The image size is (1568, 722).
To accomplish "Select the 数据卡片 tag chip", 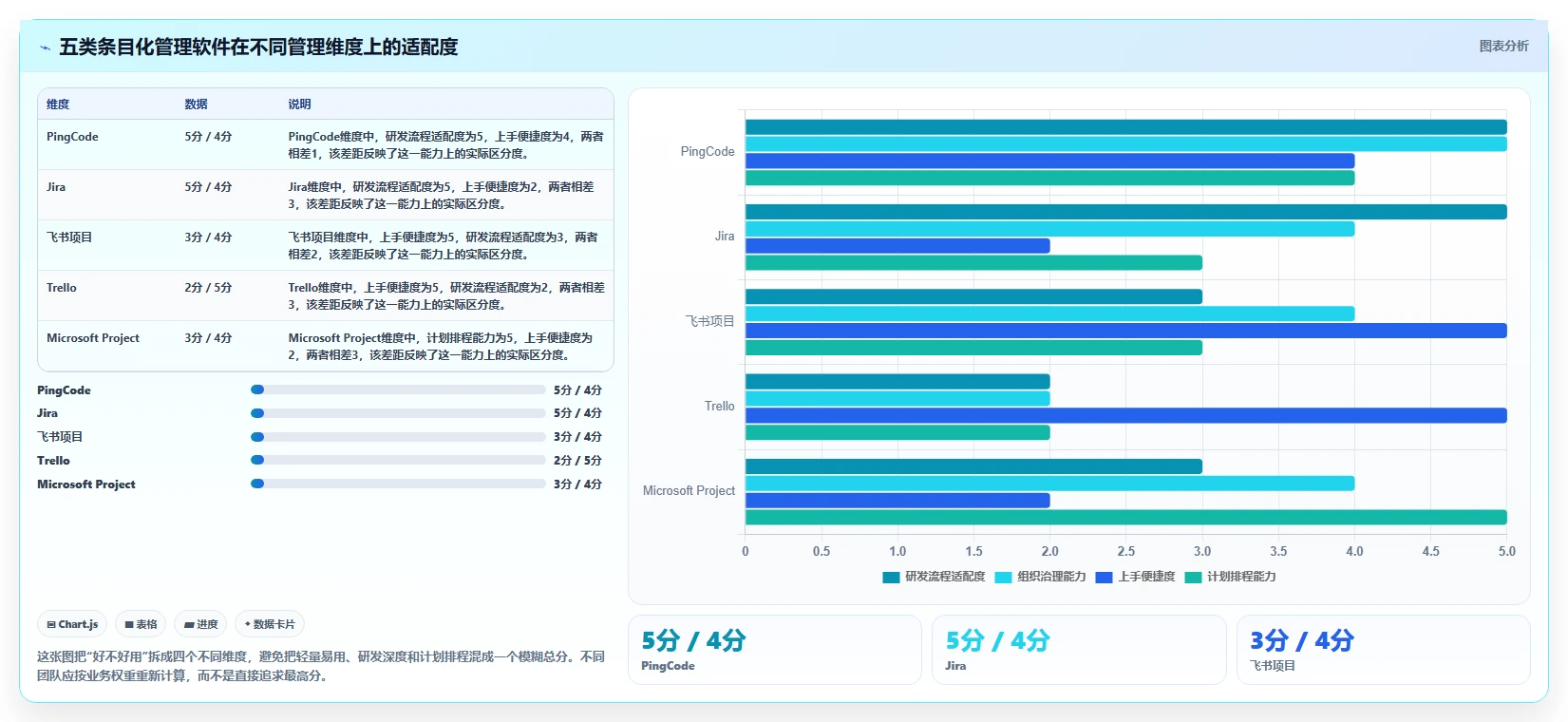I will (x=270, y=624).
